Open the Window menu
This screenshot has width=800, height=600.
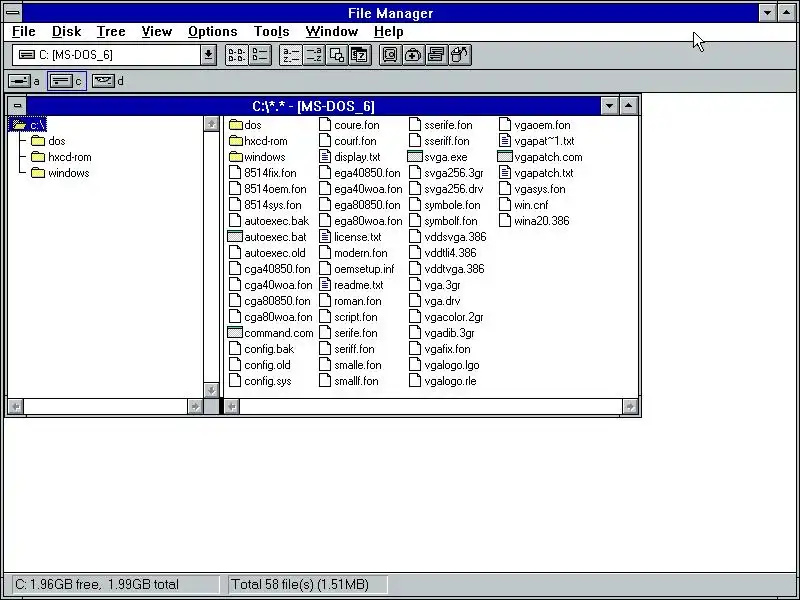coord(332,32)
